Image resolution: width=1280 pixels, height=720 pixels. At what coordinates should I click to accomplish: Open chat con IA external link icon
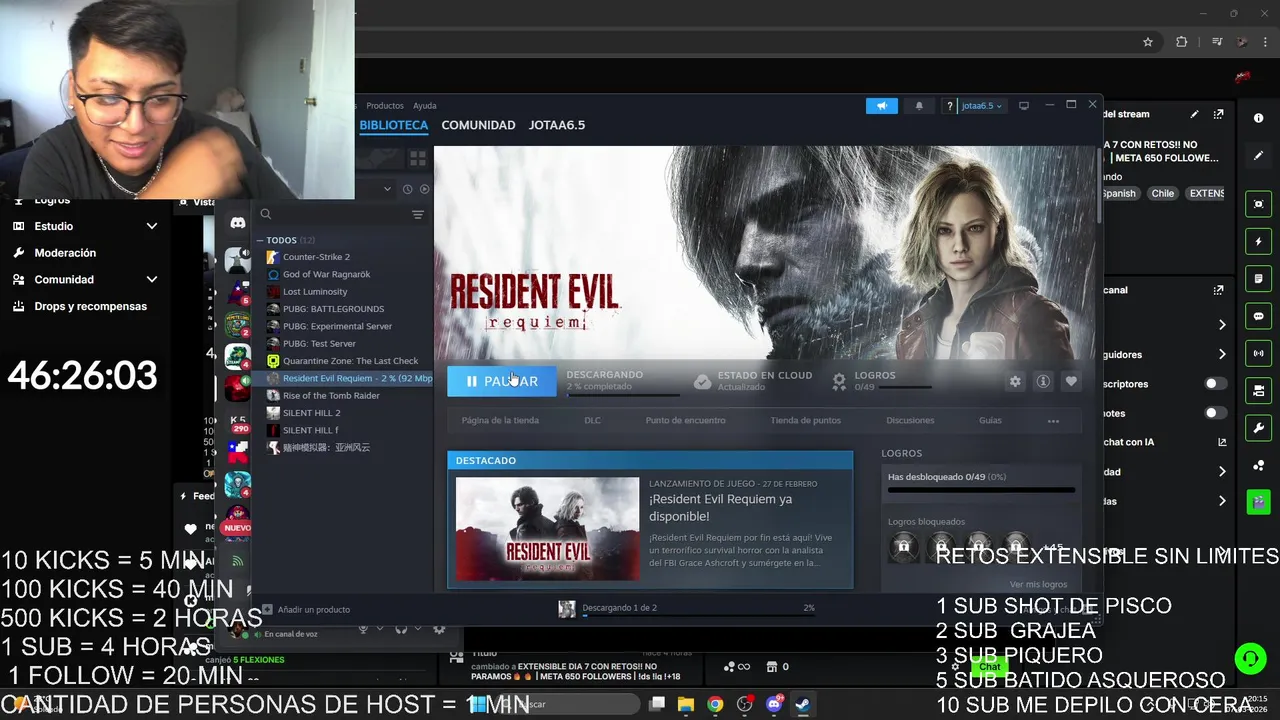coord(1222,442)
